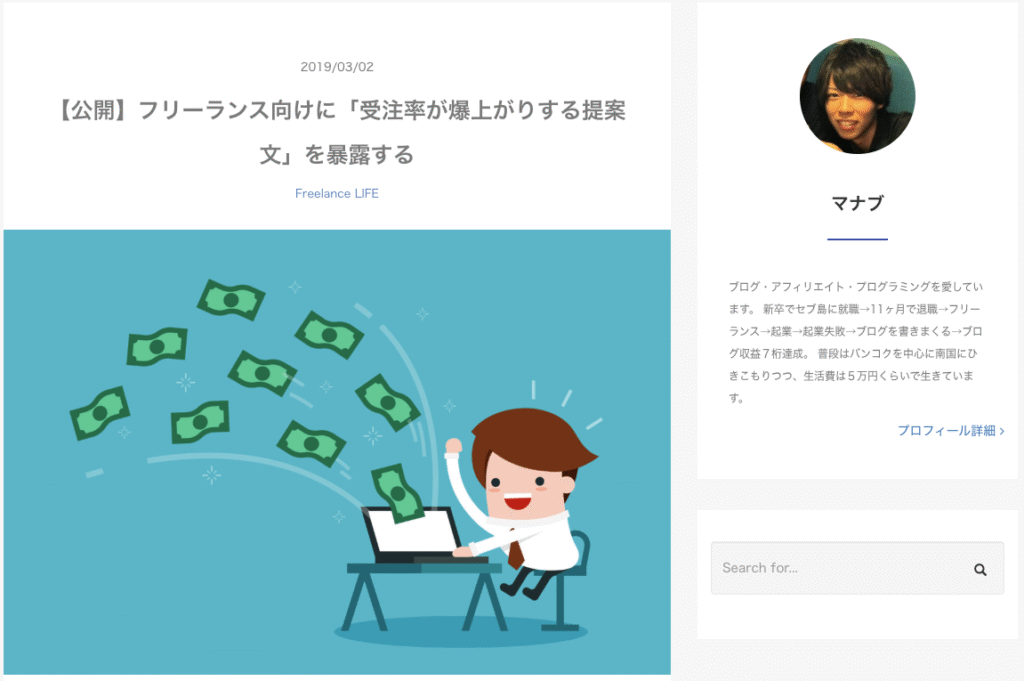Click into the Search for... field
This screenshot has height=681, width=1024.
[x=857, y=568]
